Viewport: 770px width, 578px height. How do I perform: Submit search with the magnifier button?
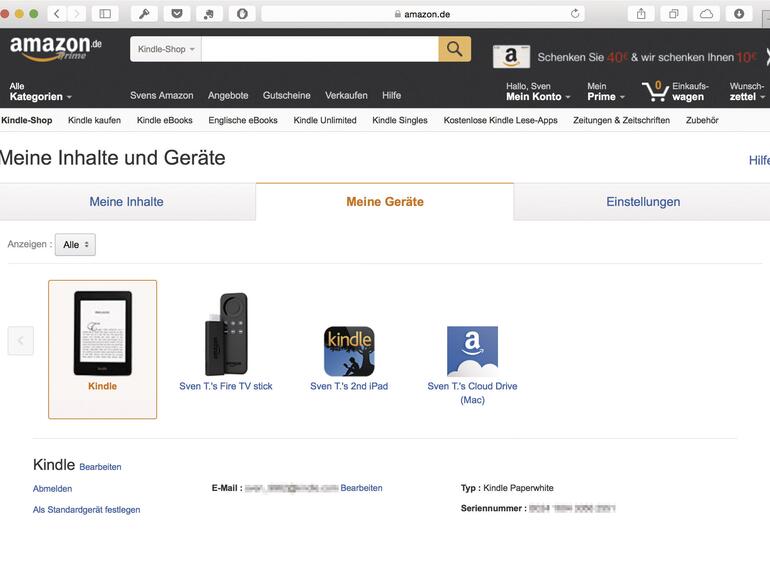click(455, 49)
